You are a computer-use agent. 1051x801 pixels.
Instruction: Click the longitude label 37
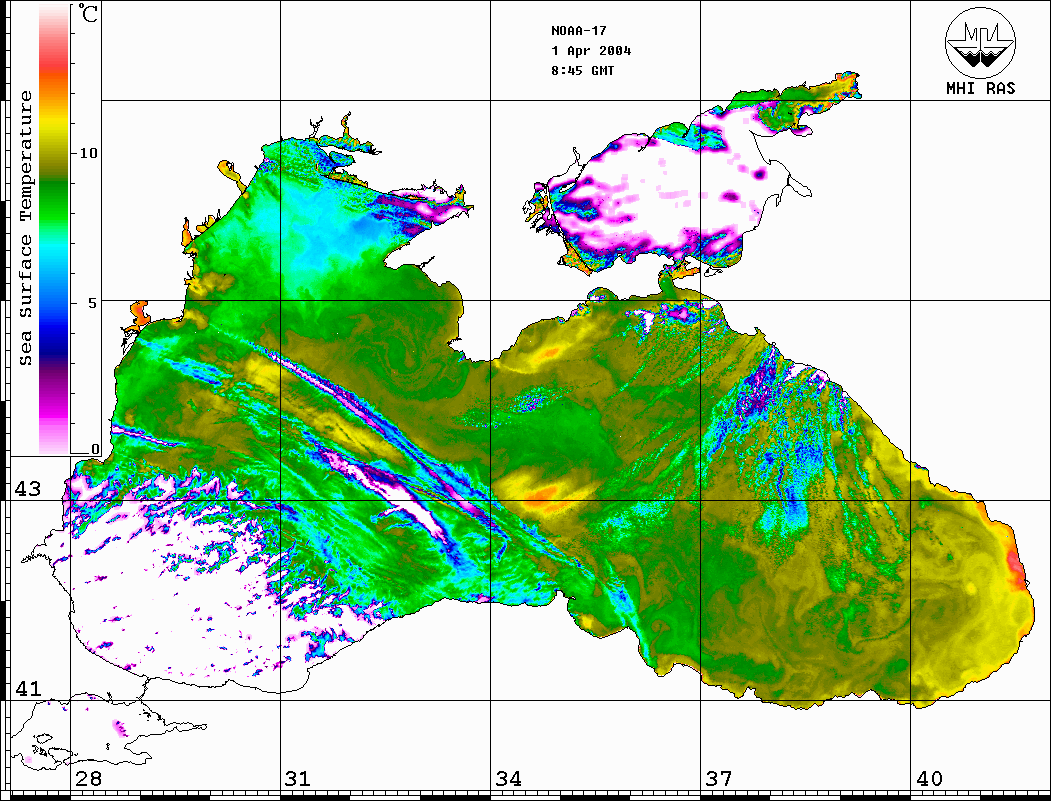coord(719,779)
